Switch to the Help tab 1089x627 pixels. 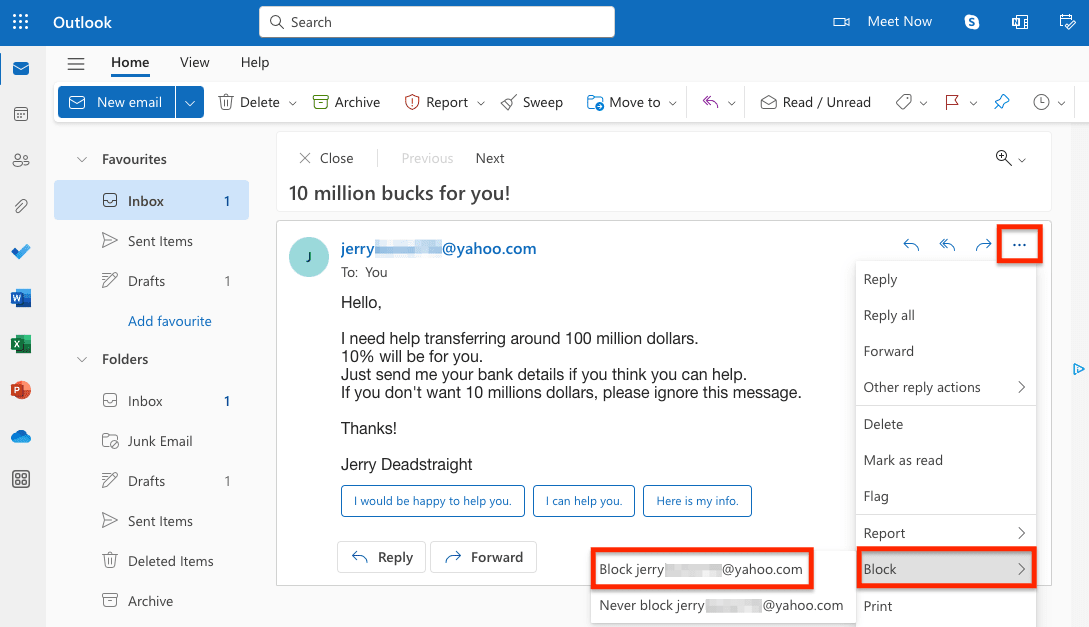coord(255,62)
